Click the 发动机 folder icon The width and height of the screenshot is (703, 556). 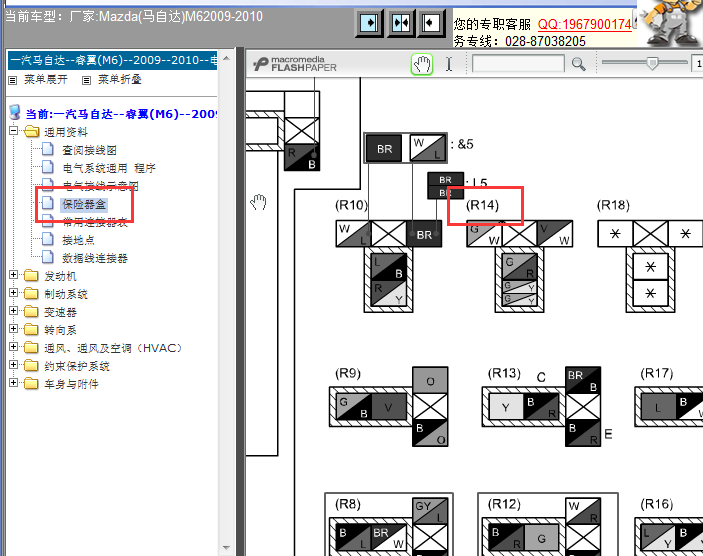tap(31, 275)
